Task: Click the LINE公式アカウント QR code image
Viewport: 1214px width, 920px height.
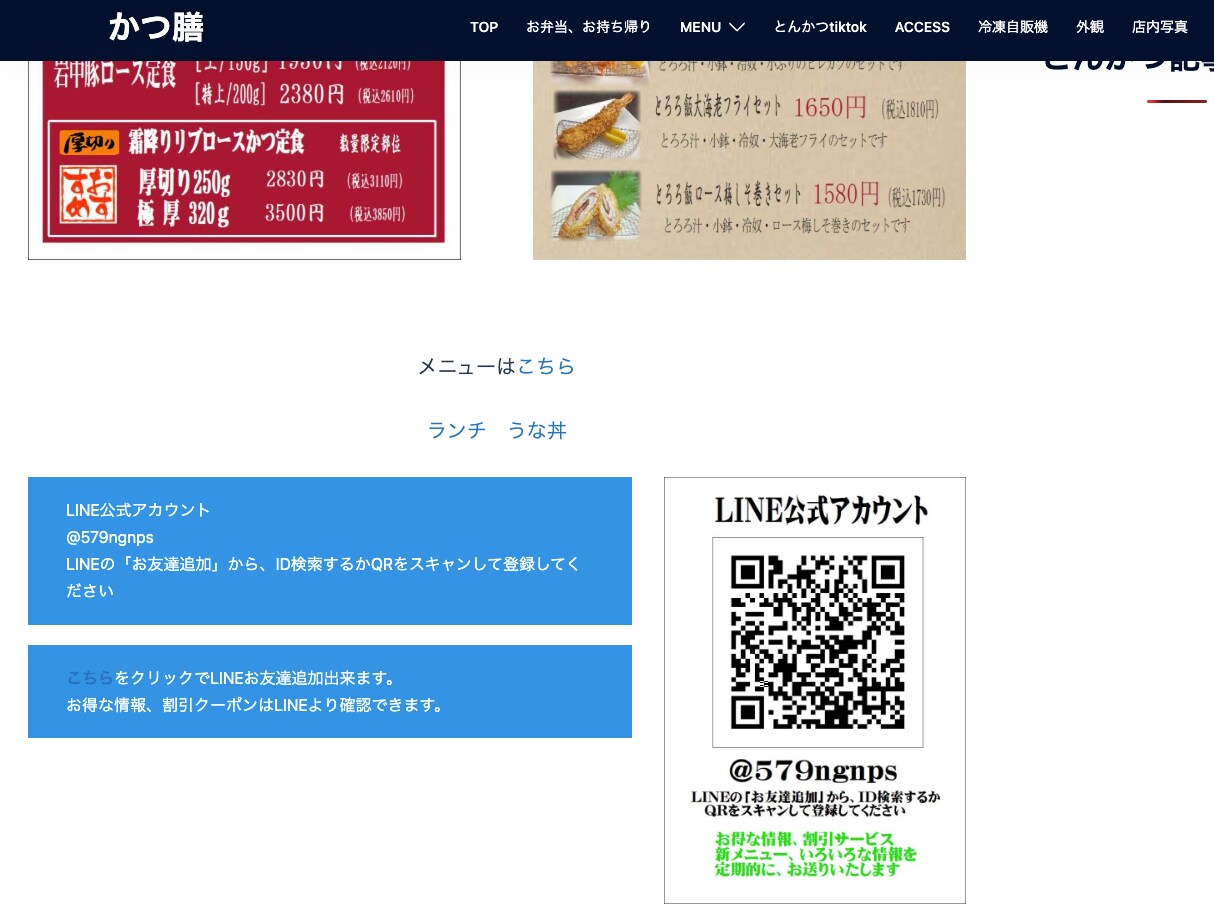Action: pos(815,690)
